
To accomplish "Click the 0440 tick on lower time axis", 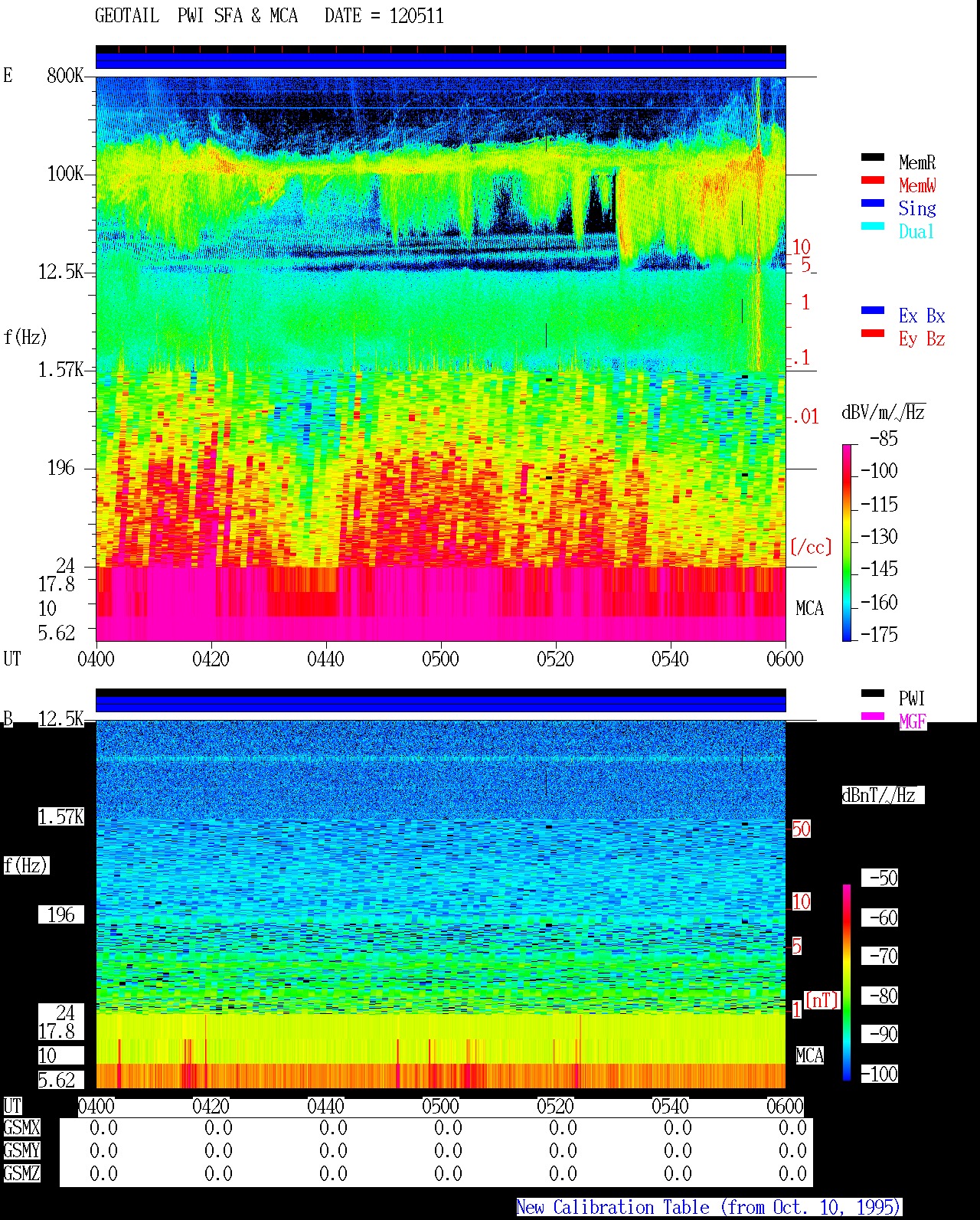I will (325, 1107).
